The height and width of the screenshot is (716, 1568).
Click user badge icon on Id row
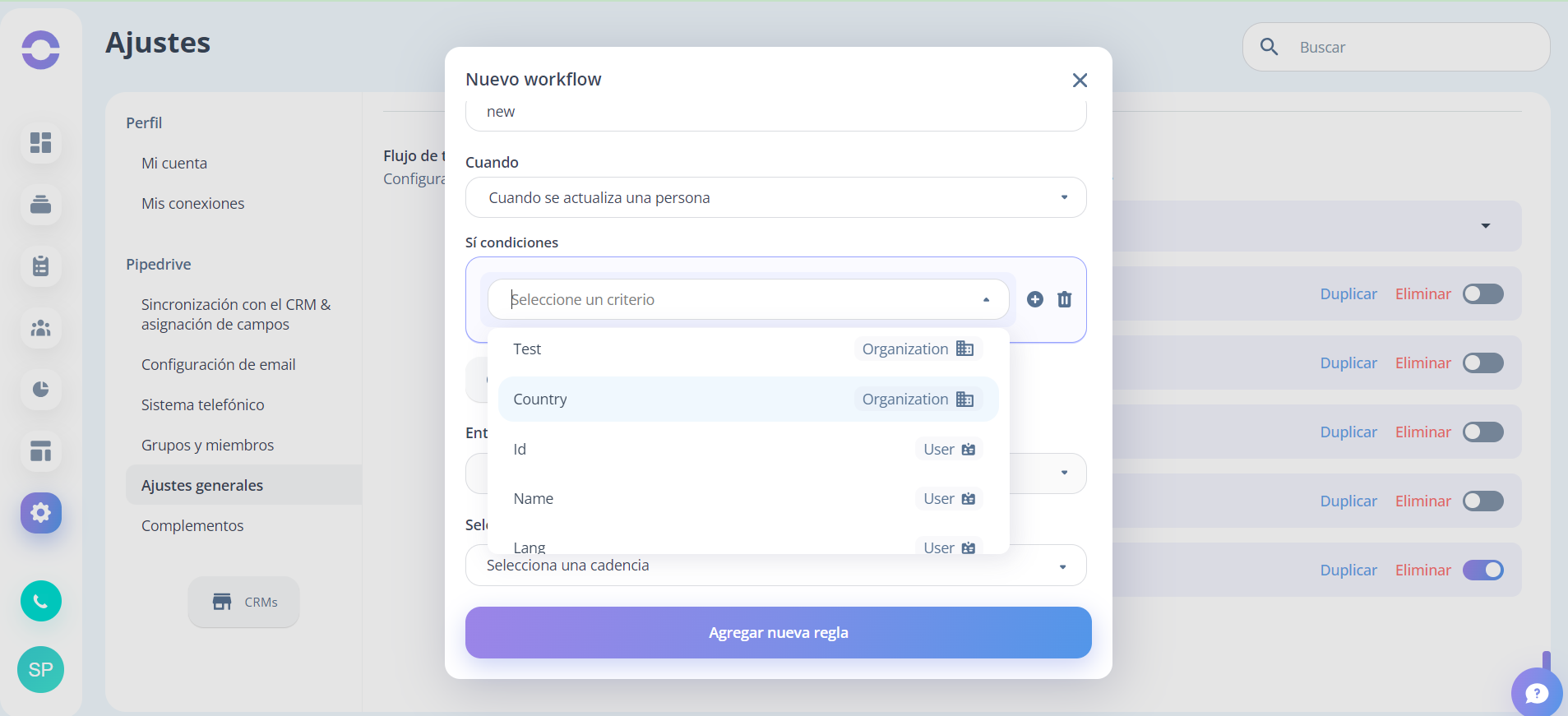(x=969, y=449)
